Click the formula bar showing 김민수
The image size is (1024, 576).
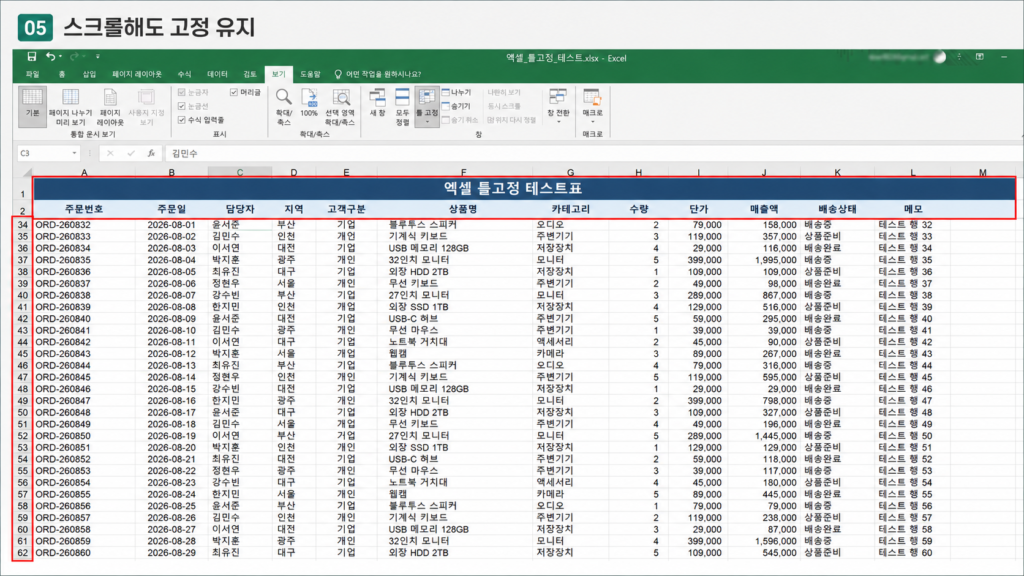click(593, 153)
